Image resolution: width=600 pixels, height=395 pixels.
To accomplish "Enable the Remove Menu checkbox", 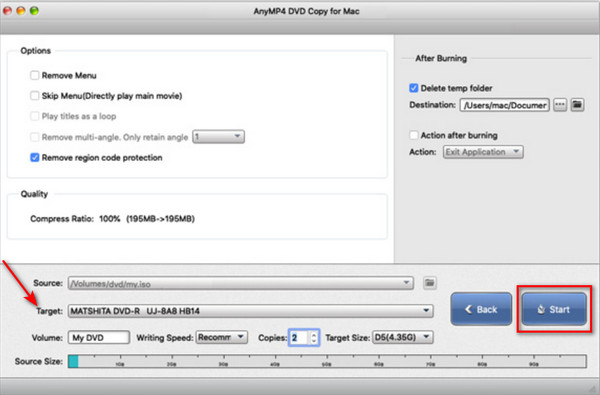I will (34, 75).
